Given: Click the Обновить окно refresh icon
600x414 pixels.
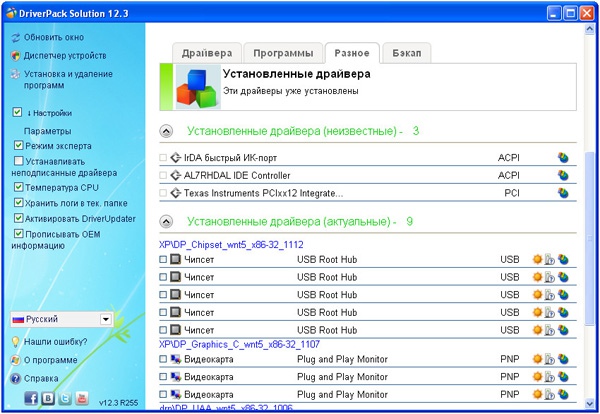Looking at the screenshot, I should pos(16,37).
